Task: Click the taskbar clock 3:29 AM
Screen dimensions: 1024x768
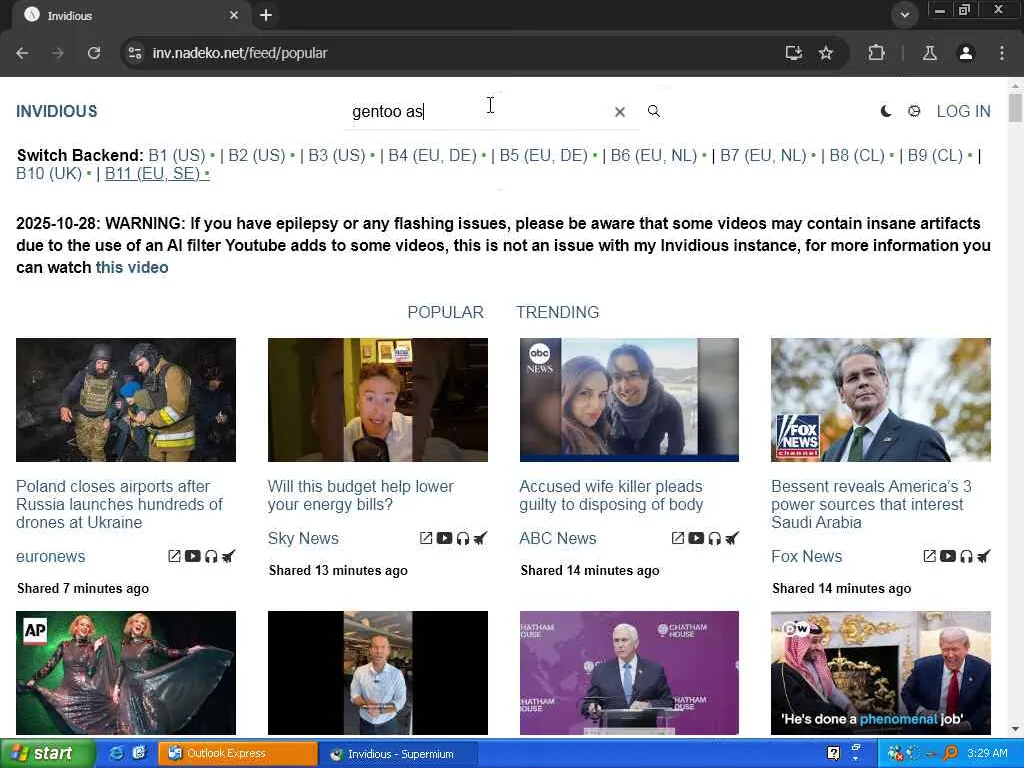Action: (987, 754)
